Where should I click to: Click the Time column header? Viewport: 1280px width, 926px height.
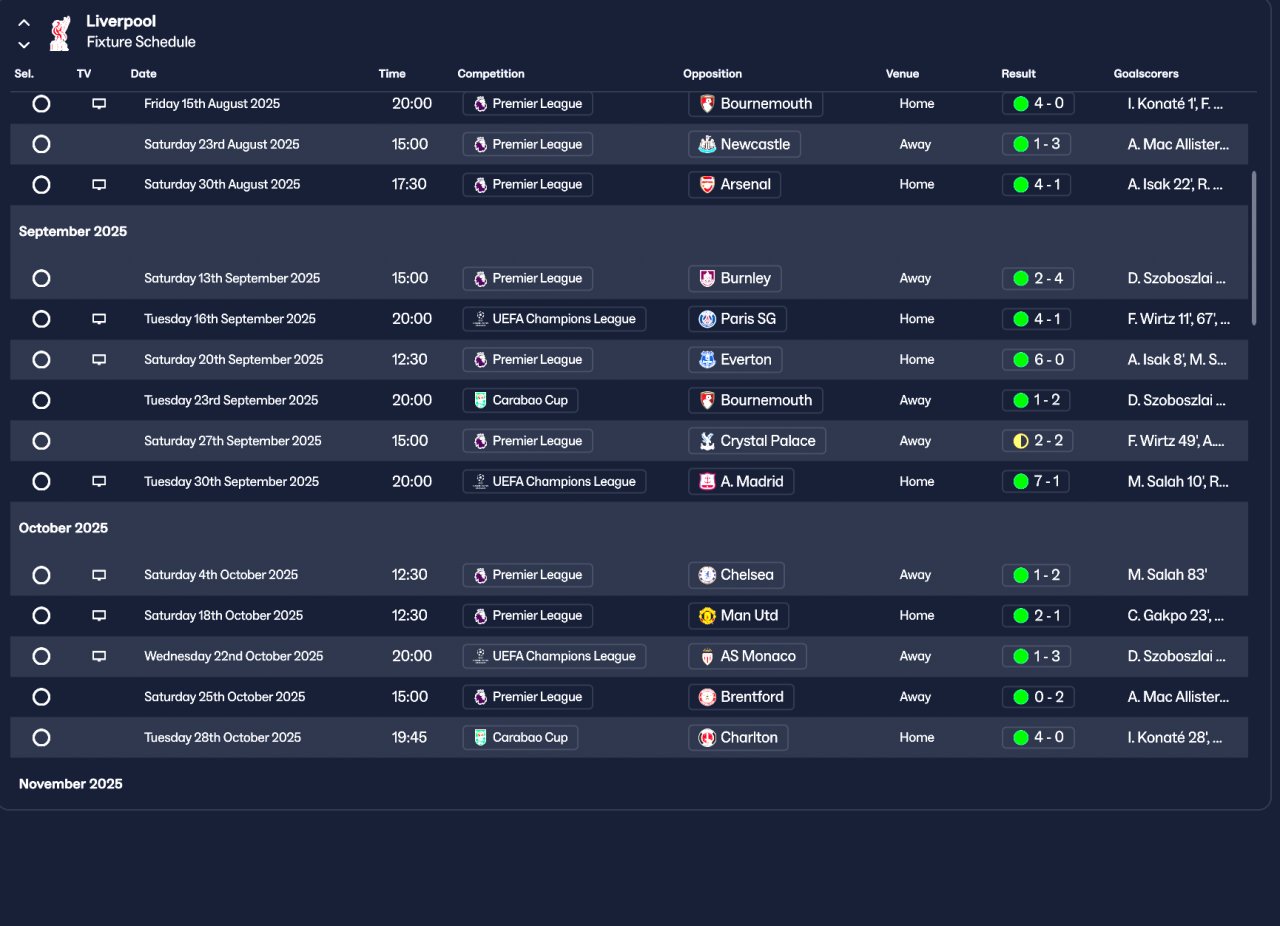click(392, 74)
